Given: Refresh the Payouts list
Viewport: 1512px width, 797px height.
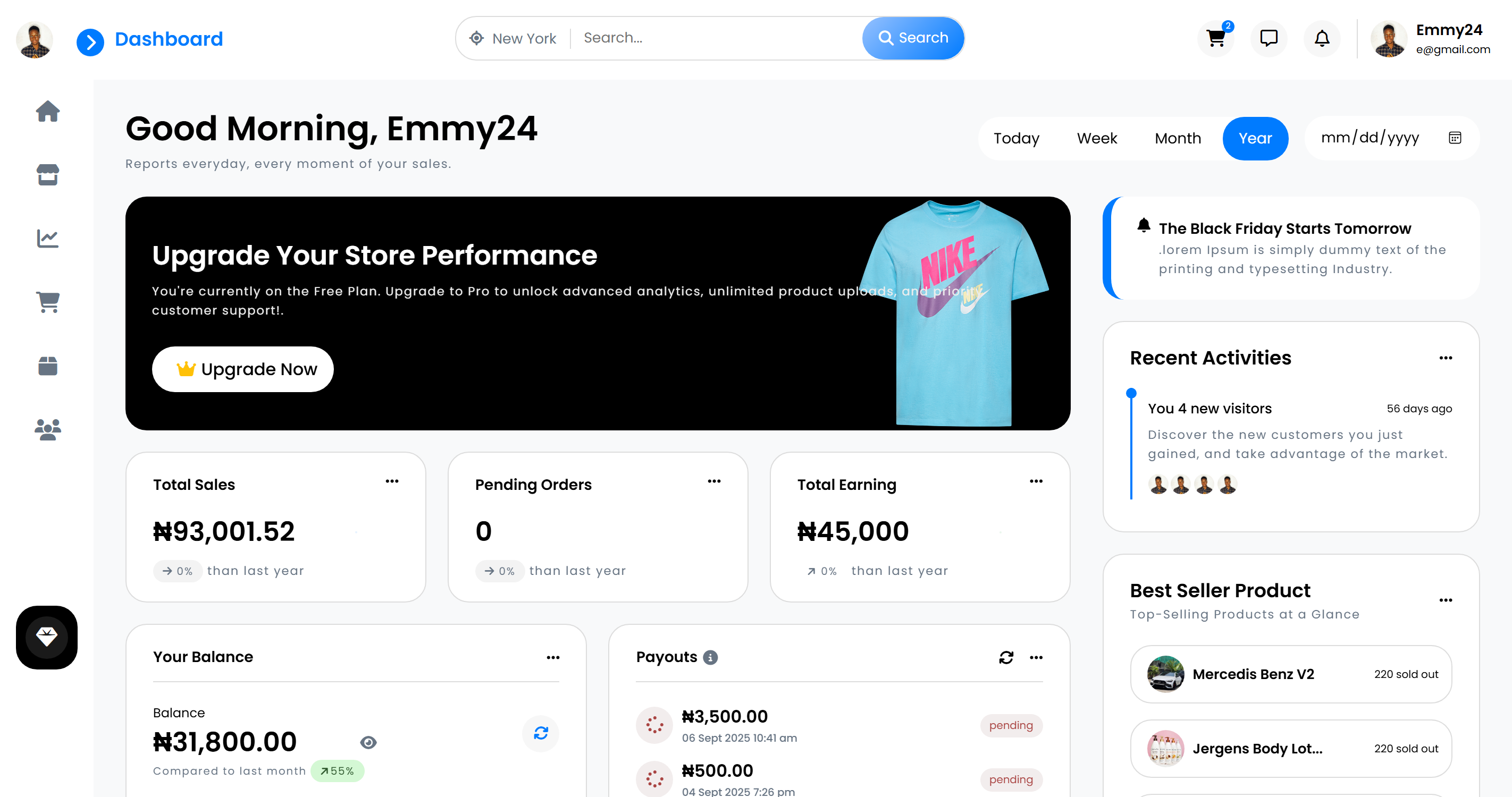Looking at the screenshot, I should 1006,657.
